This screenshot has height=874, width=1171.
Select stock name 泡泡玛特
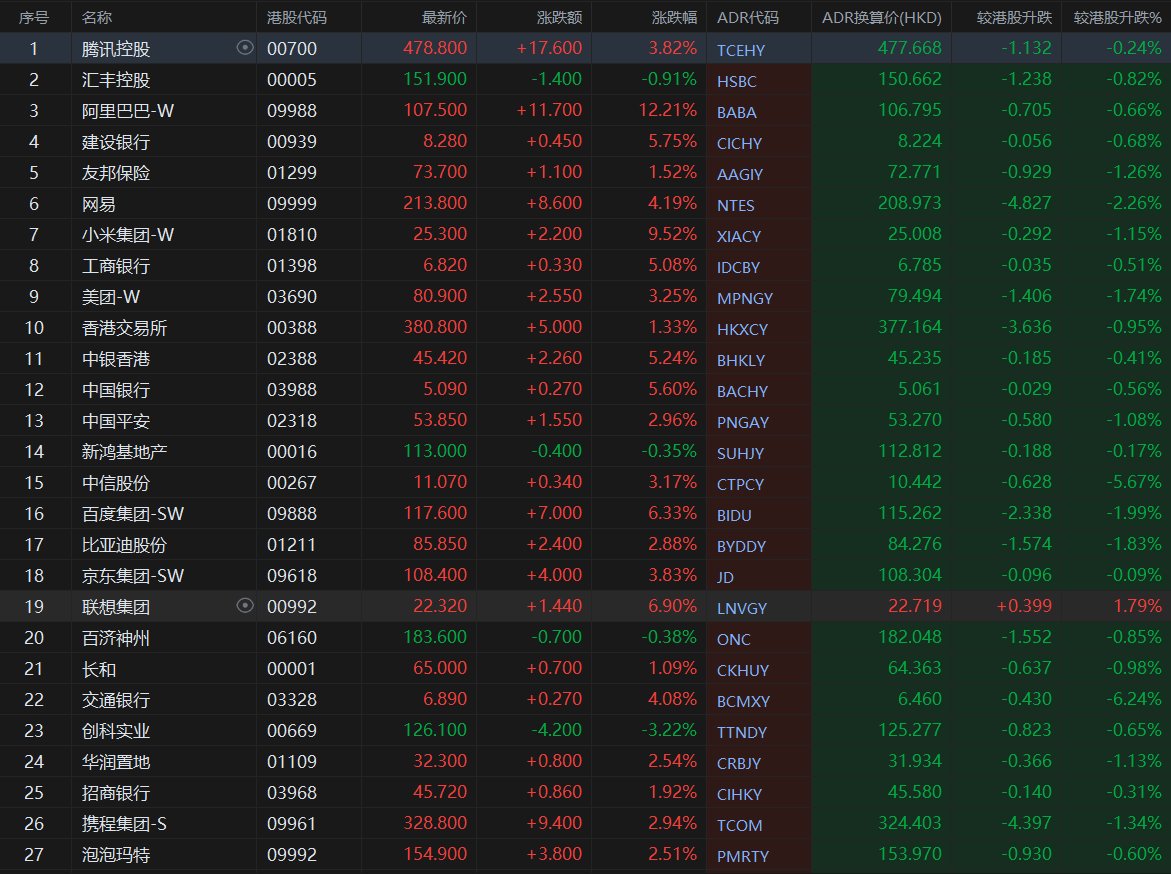(x=116, y=855)
